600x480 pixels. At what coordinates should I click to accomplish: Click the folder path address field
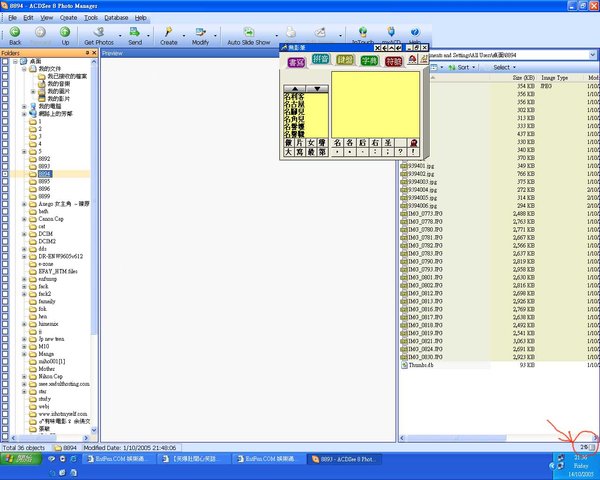tap(508, 55)
